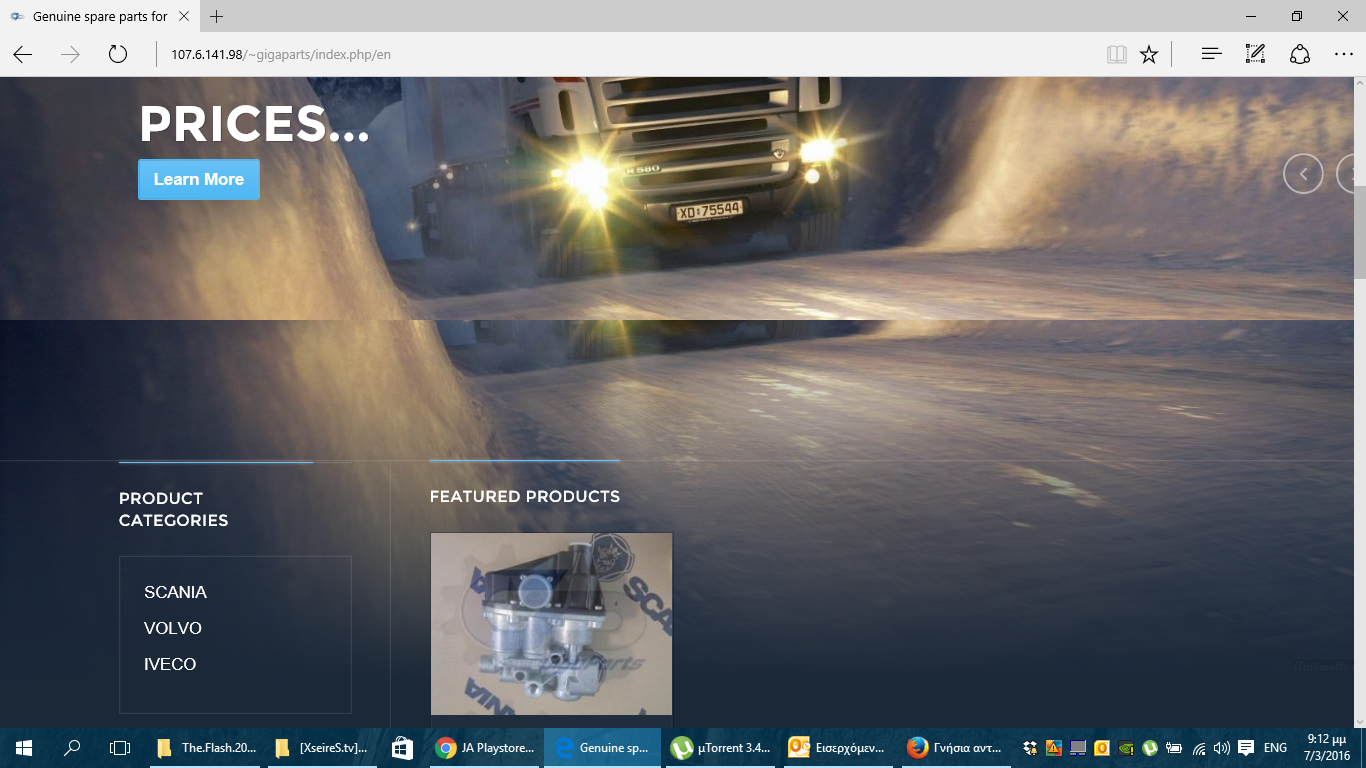
Task: Go back to the previous page
Action: 23,54
